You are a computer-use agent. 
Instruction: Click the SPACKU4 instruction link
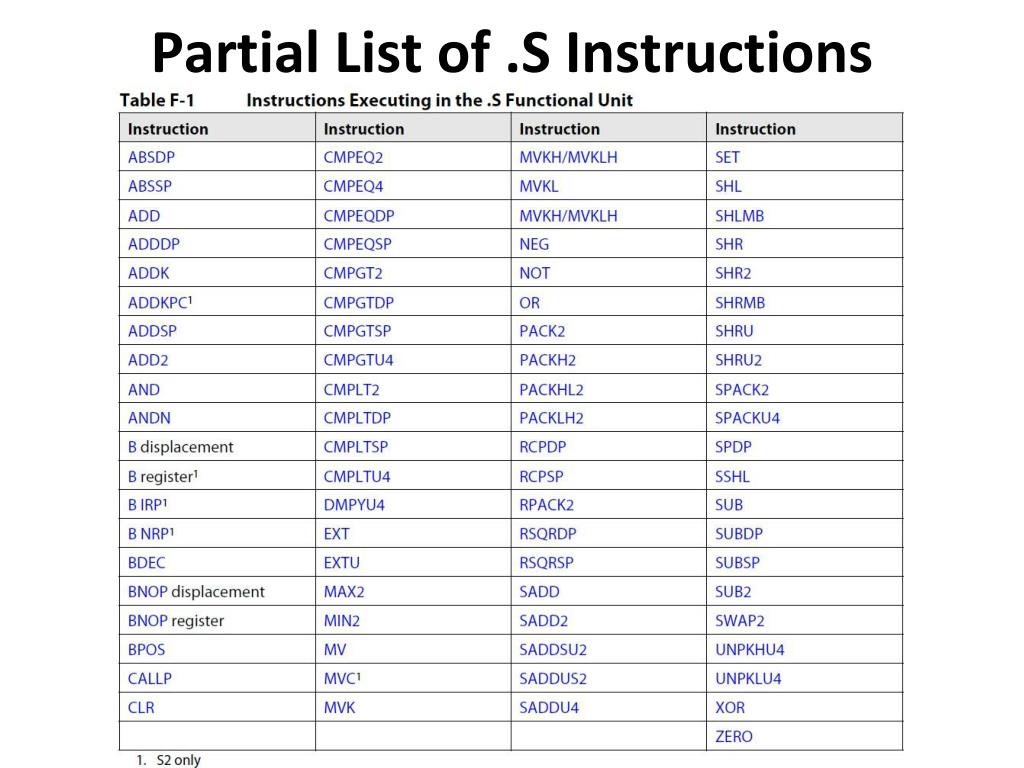(x=747, y=418)
